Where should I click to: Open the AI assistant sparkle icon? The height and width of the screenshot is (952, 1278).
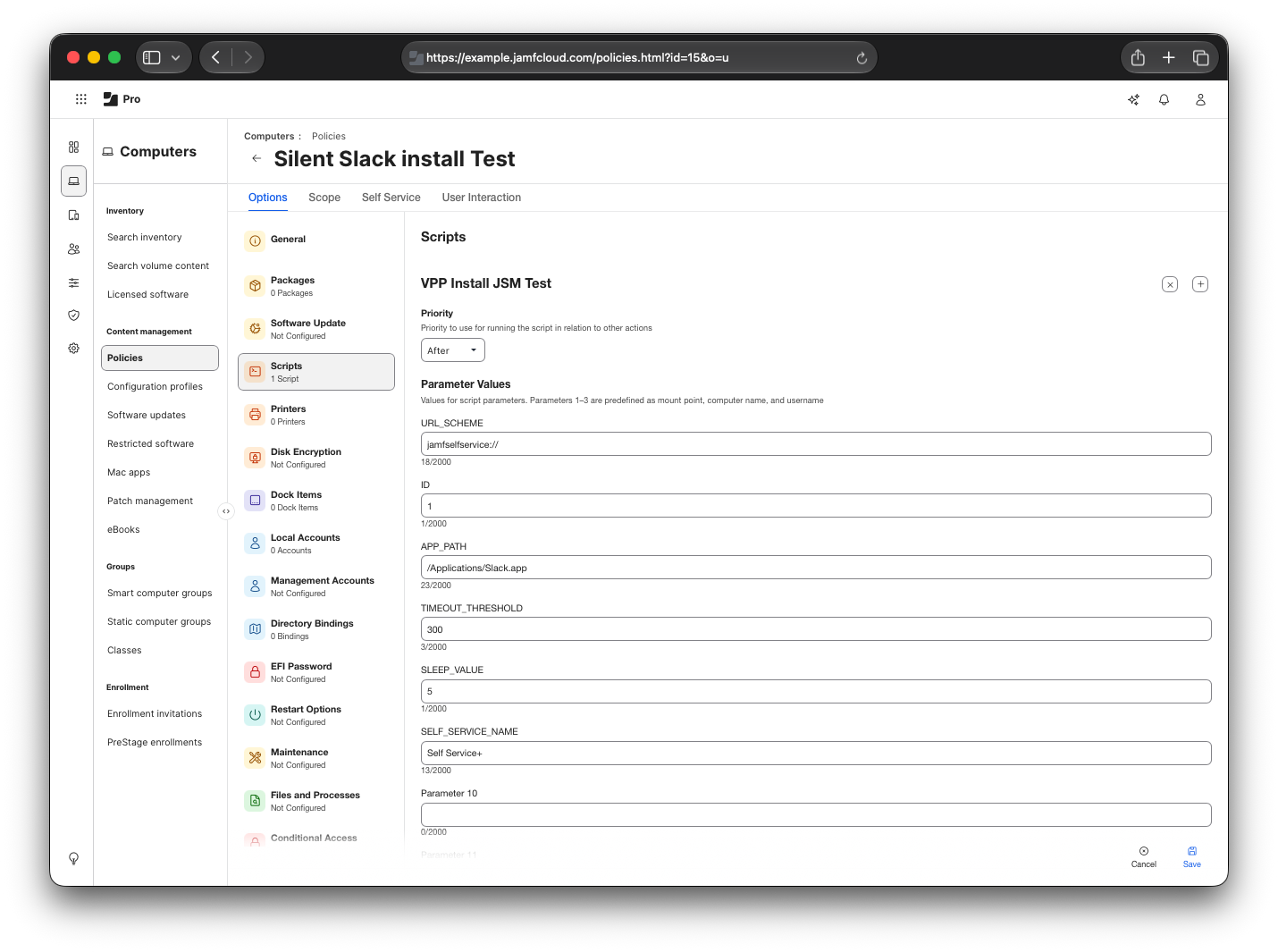coord(1133,100)
